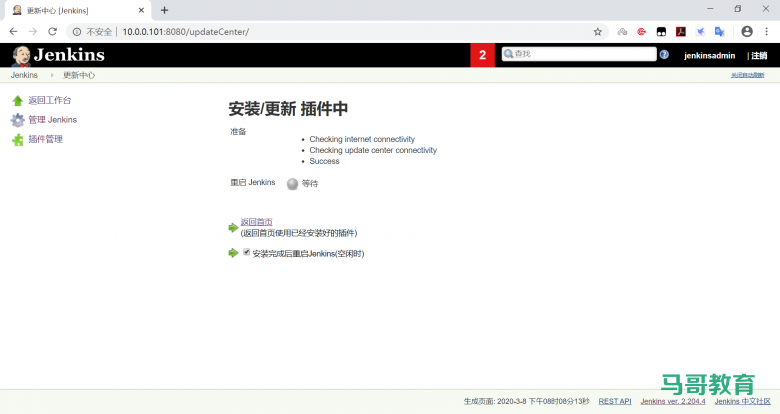The width and height of the screenshot is (780, 414).
Task: Click the 'Checking internet connectivity' text
Action: point(362,139)
